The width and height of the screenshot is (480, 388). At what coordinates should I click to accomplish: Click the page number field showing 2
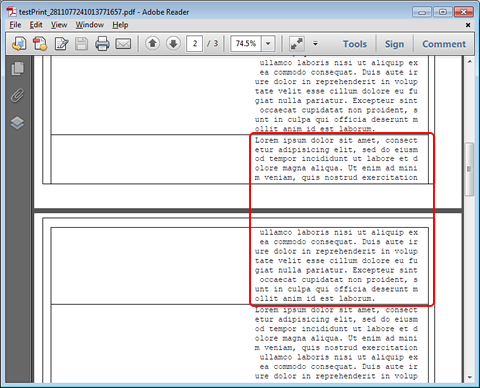195,44
